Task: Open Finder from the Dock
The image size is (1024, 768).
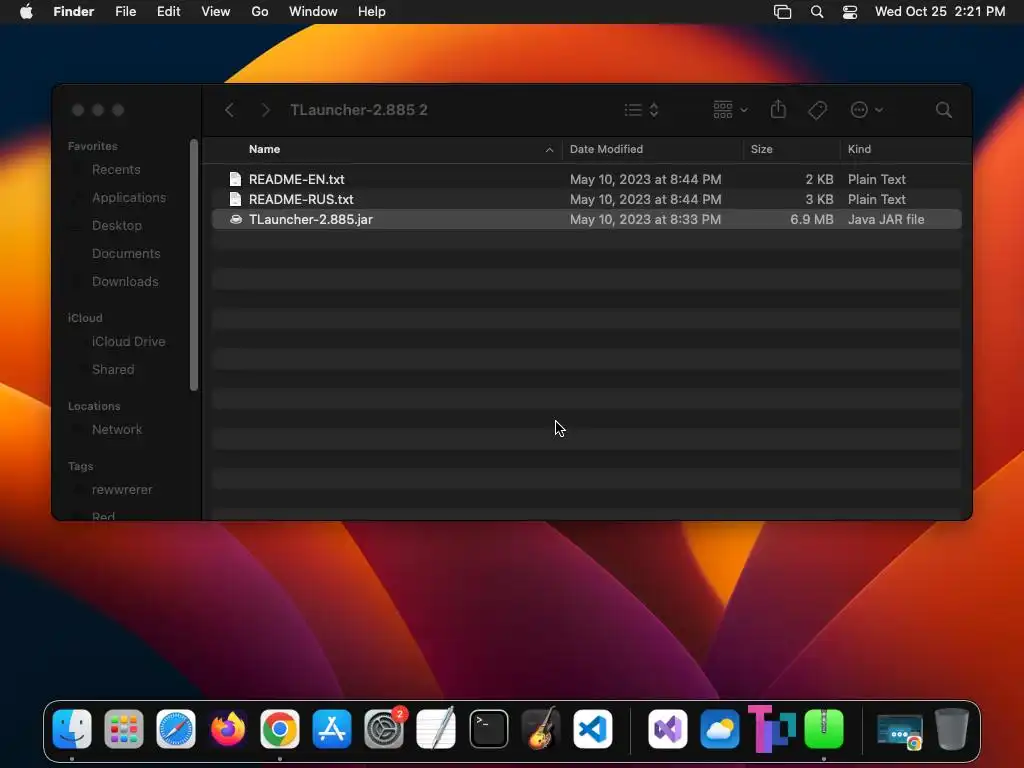Action: click(x=72, y=728)
